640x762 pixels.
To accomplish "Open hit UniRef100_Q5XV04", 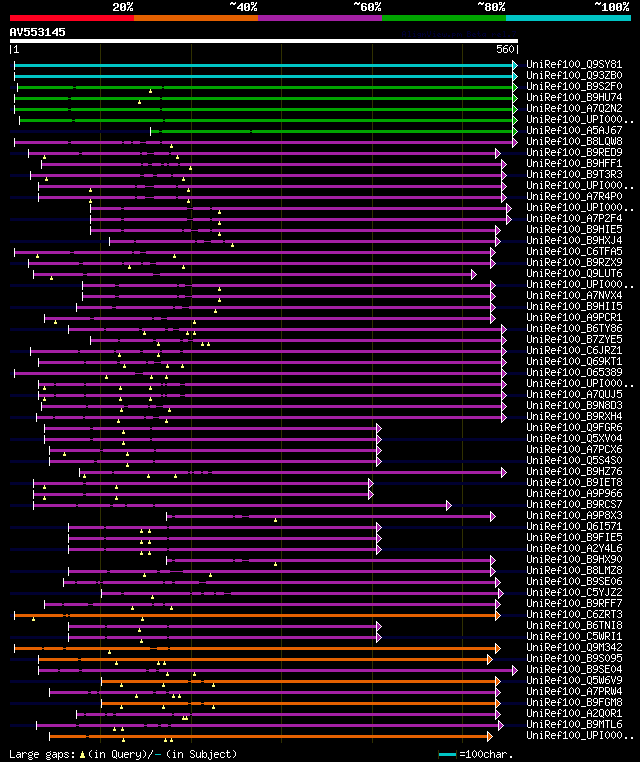I will (574, 438).
